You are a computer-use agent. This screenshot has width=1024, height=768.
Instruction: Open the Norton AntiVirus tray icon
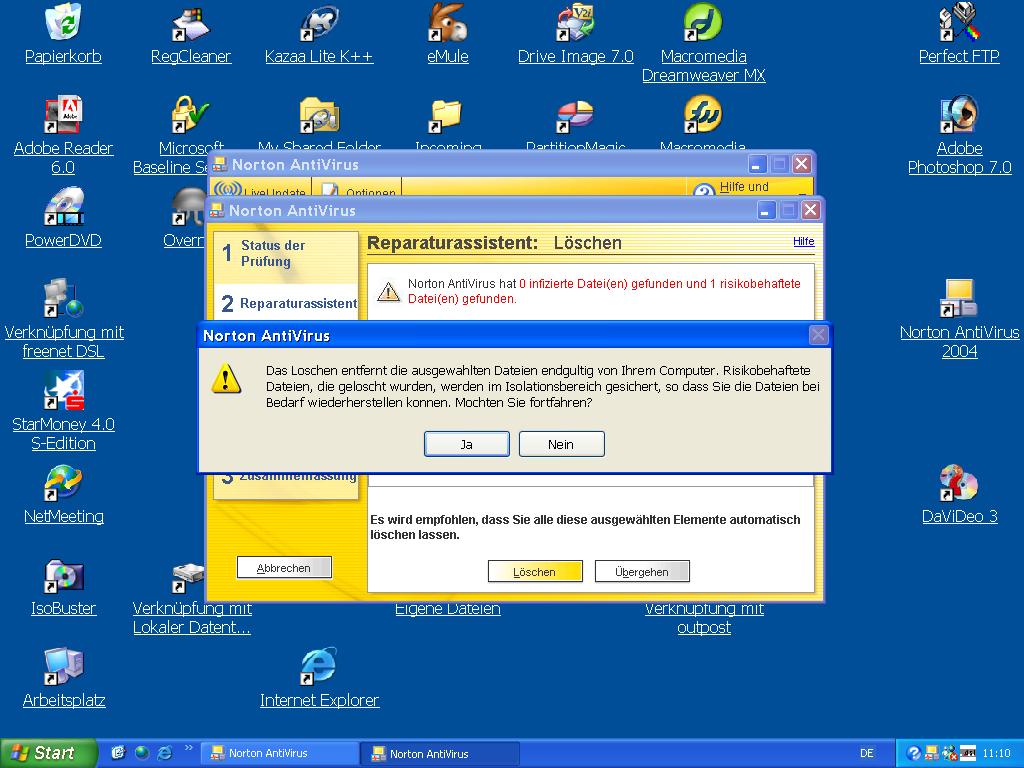coord(932,754)
